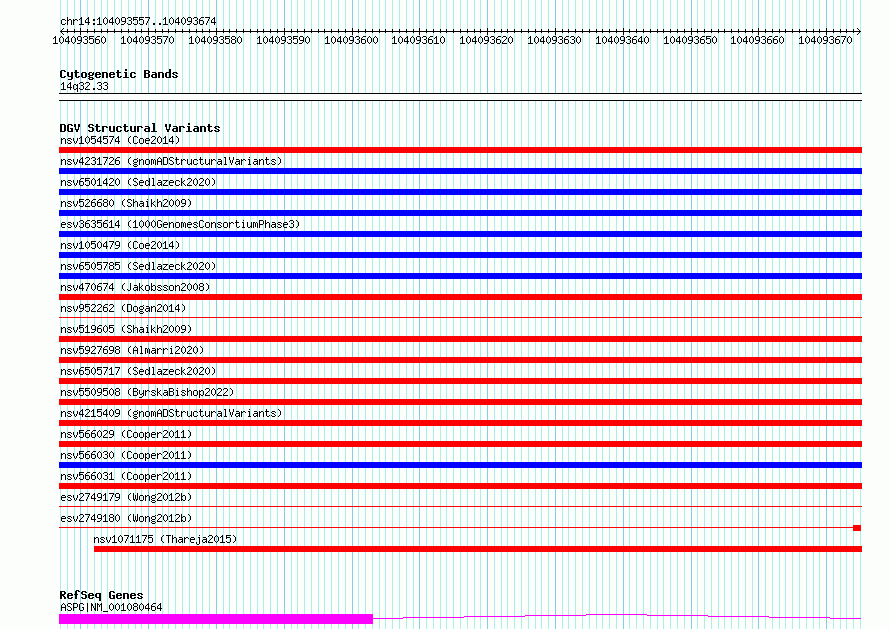Screen dimensions: 890x629
Task: Select the blue bar under nsv526680
Action: (x=460, y=213)
